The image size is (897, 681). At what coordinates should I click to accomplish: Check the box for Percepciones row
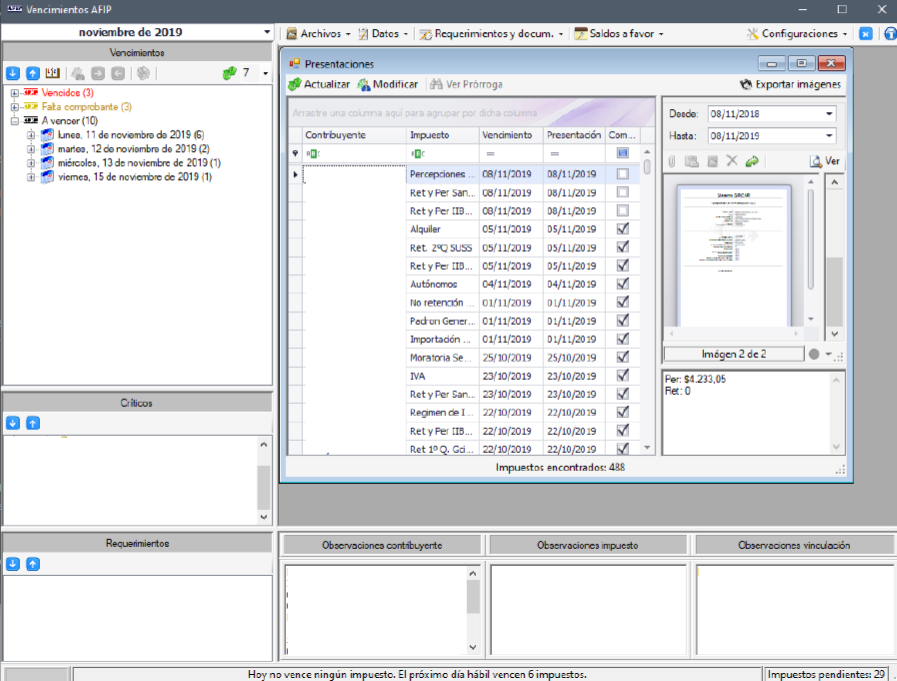pyautogui.click(x=623, y=174)
